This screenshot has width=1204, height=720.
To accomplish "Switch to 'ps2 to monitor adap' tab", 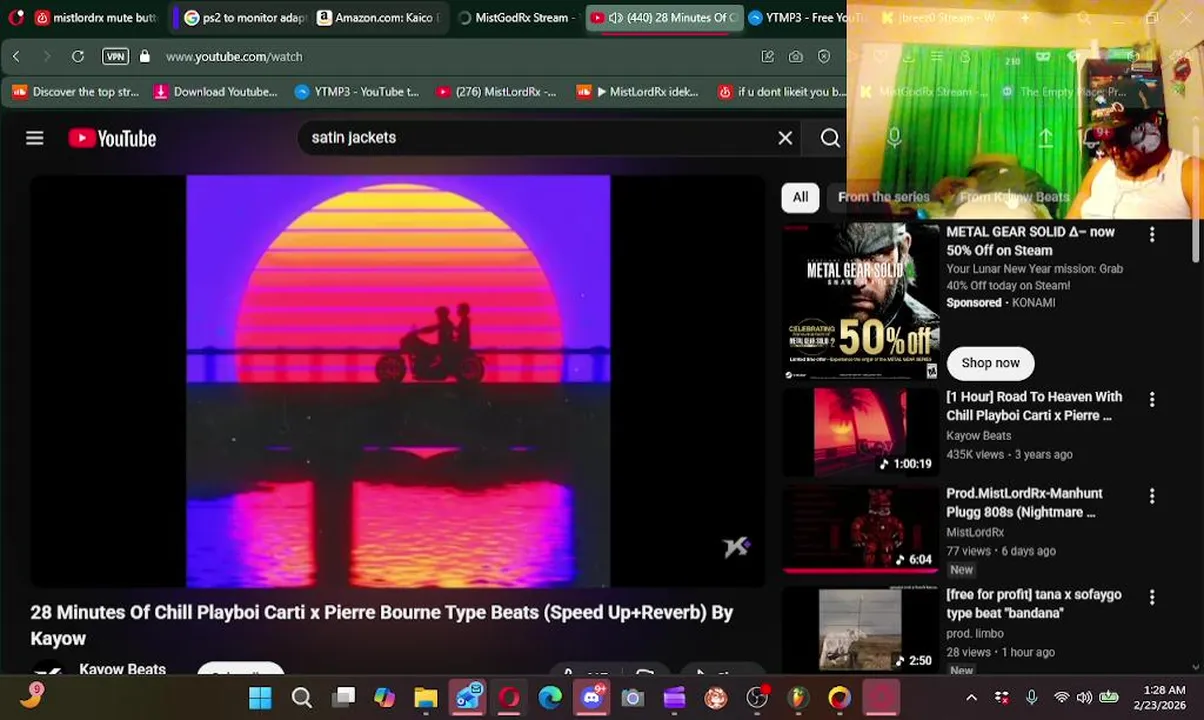I will (245, 18).
